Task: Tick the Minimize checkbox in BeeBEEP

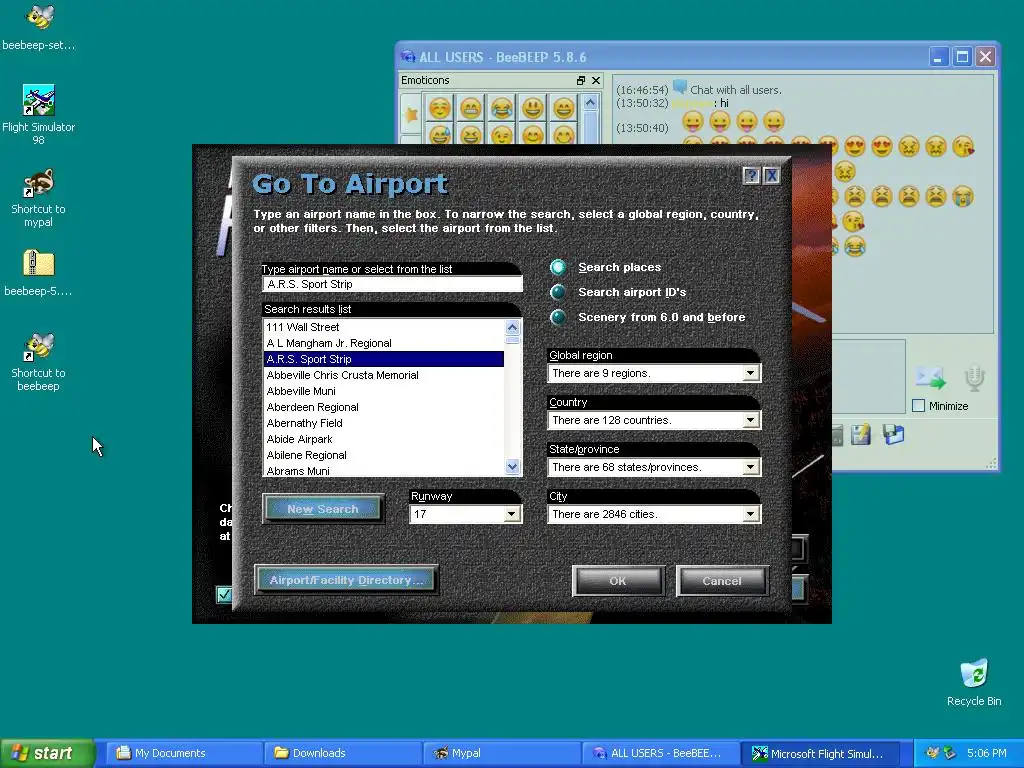Action: [x=918, y=406]
